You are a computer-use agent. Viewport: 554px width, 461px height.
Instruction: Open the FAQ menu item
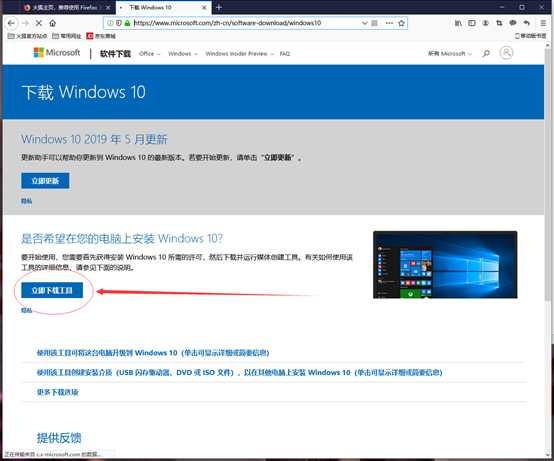coord(285,54)
